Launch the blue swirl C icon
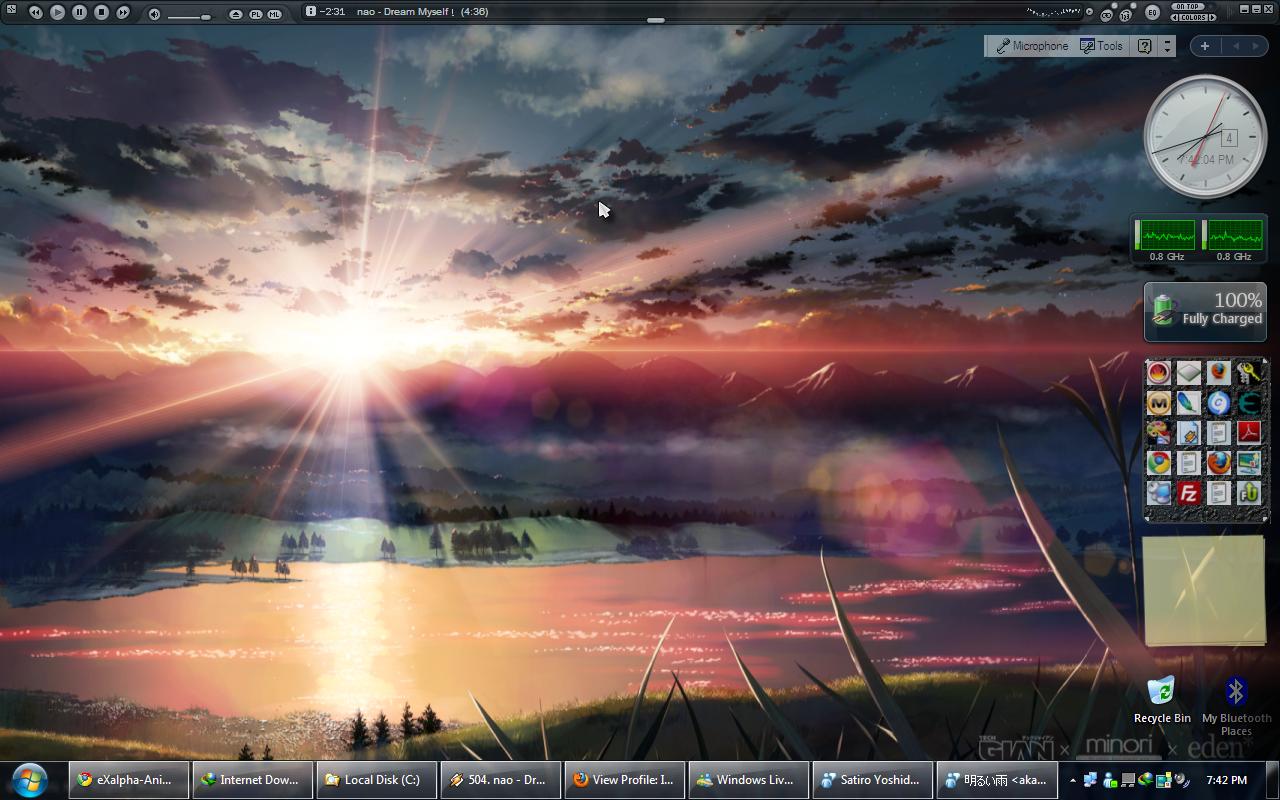The width and height of the screenshot is (1280, 800). (x=1218, y=403)
